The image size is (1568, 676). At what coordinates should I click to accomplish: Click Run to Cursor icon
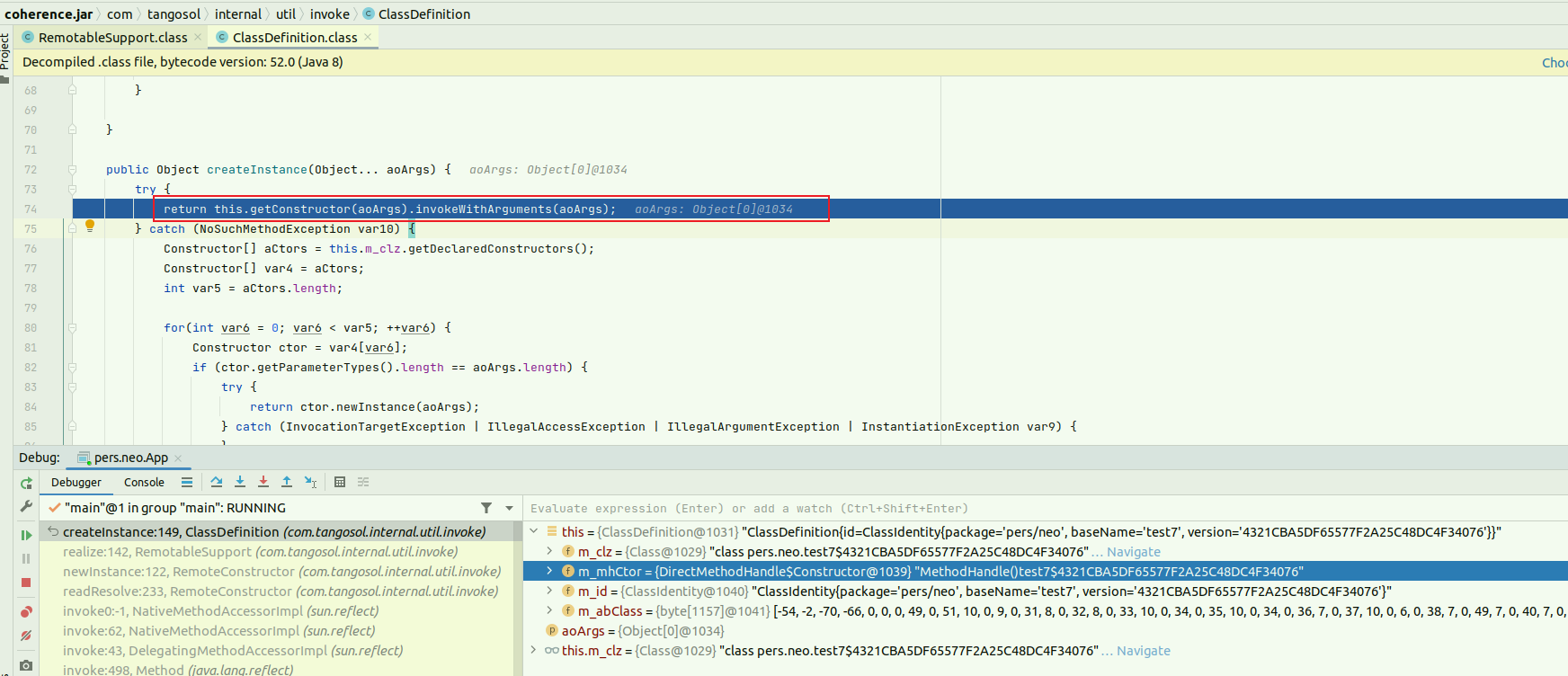click(310, 482)
